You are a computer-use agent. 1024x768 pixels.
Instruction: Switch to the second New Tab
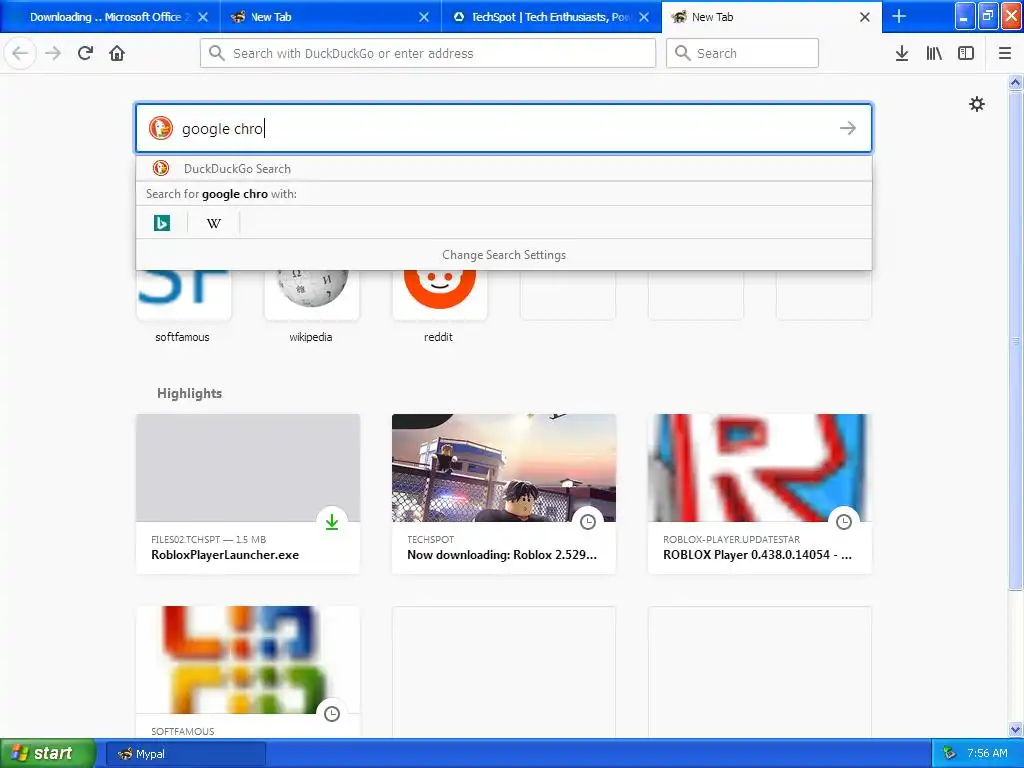pyautogui.click(x=330, y=17)
